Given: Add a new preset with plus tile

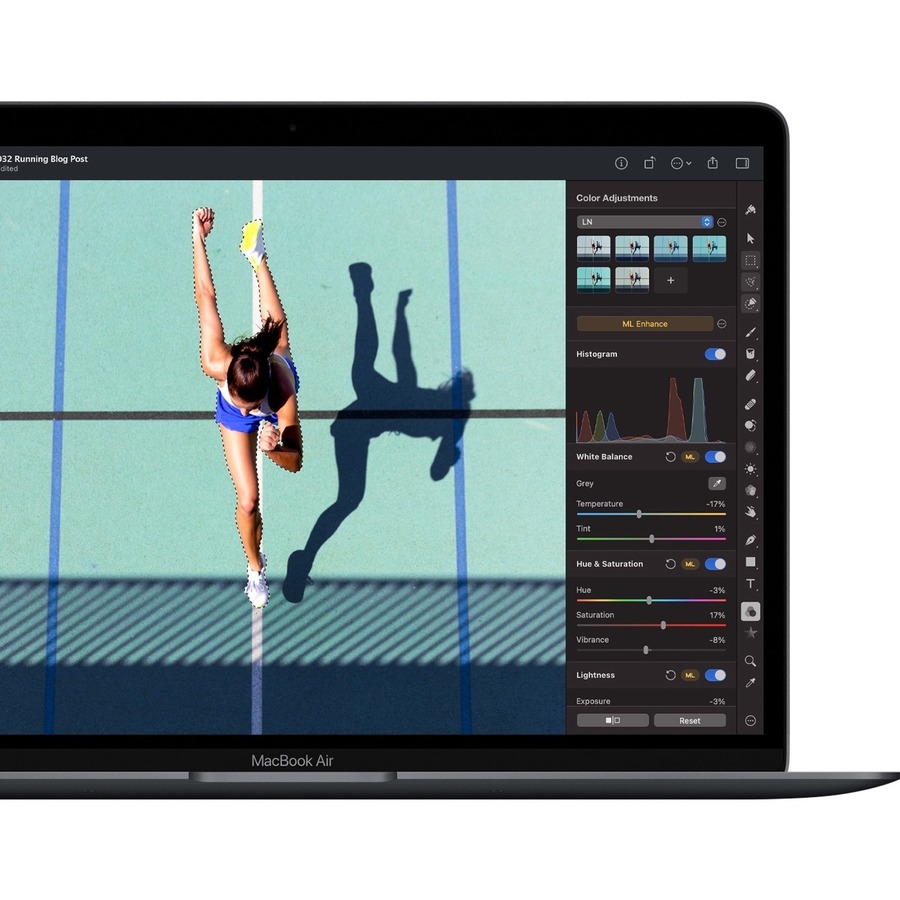Looking at the screenshot, I should 670,280.
